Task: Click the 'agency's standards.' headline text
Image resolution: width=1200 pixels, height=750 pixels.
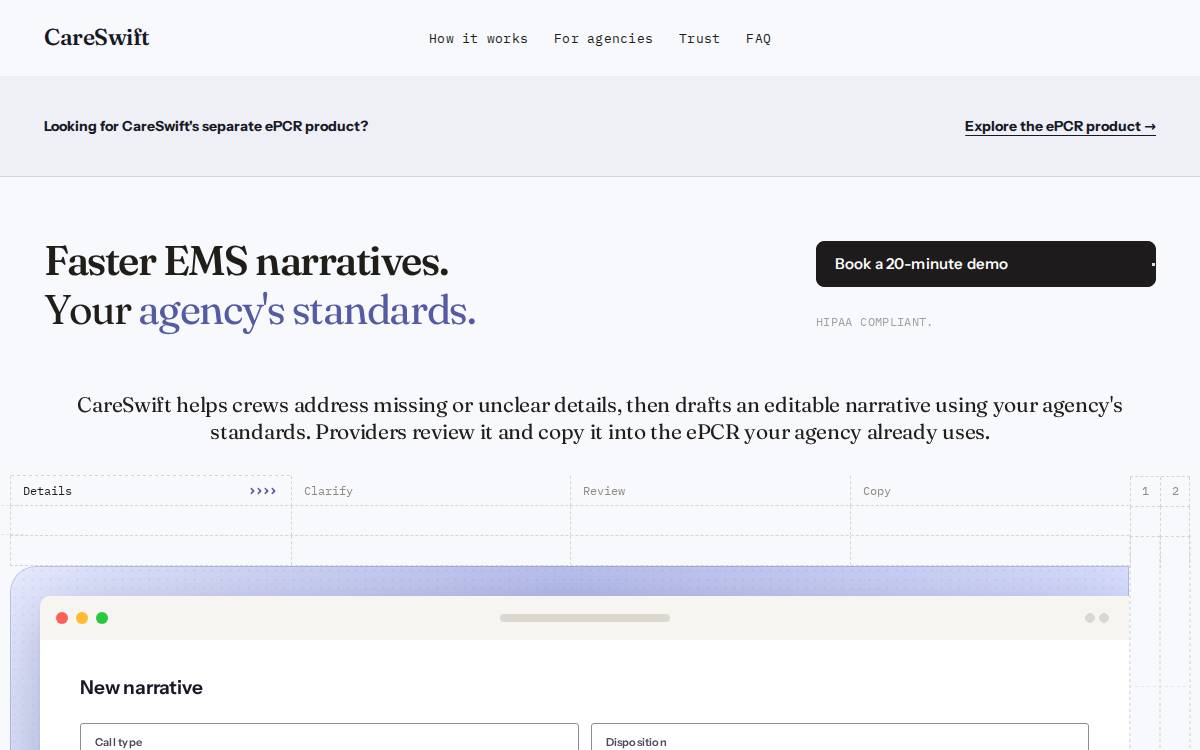Action: click(x=307, y=311)
